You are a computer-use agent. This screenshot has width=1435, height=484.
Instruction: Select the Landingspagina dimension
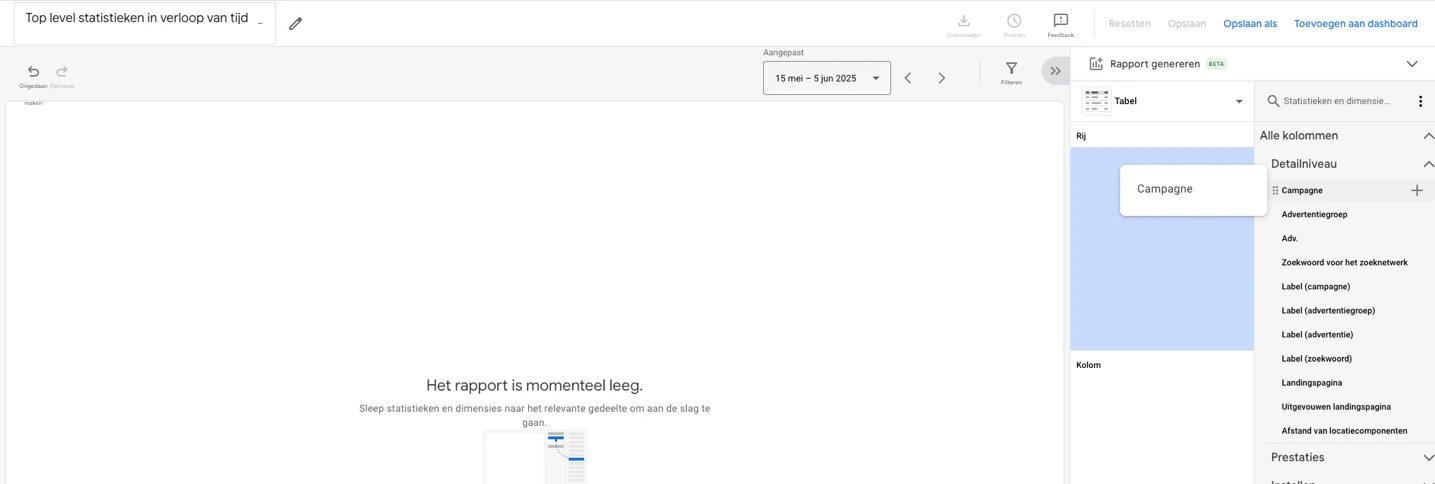point(1311,383)
